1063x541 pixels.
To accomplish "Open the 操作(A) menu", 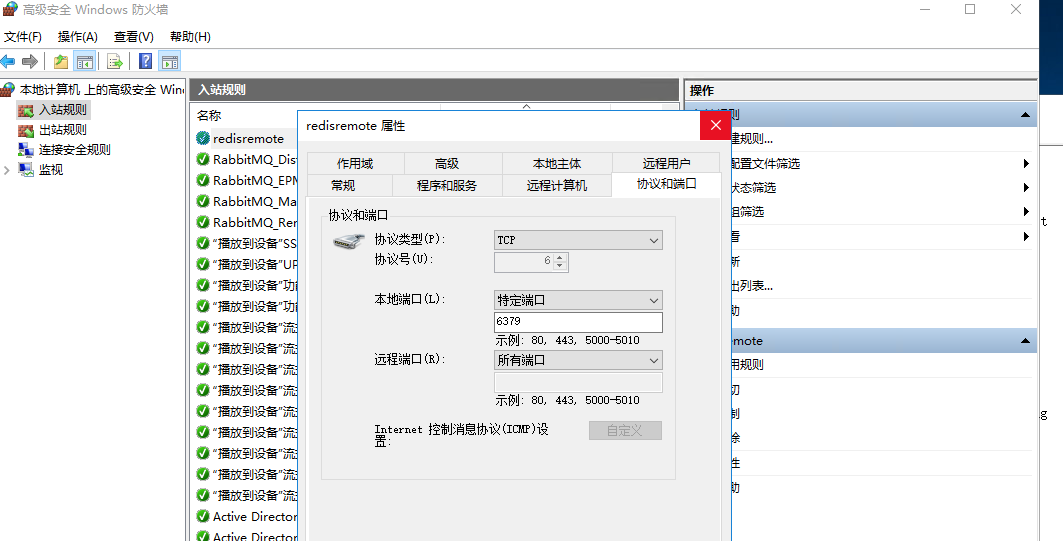I will [78, 37].
